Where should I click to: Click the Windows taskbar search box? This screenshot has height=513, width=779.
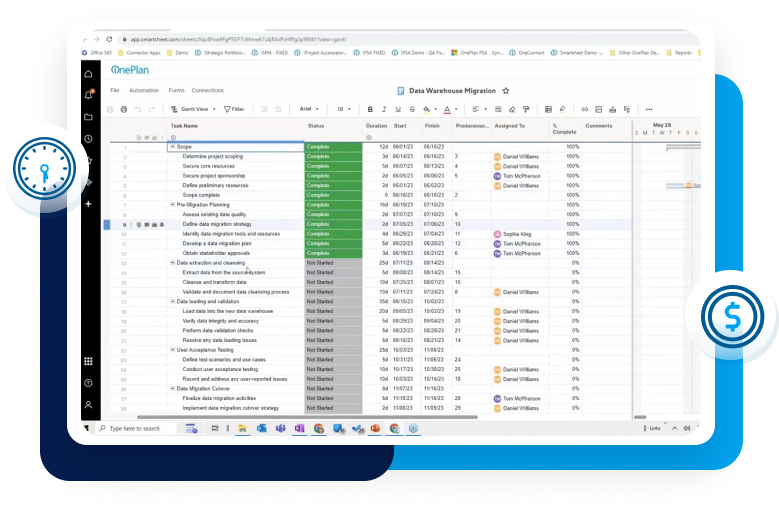[134, 428]
